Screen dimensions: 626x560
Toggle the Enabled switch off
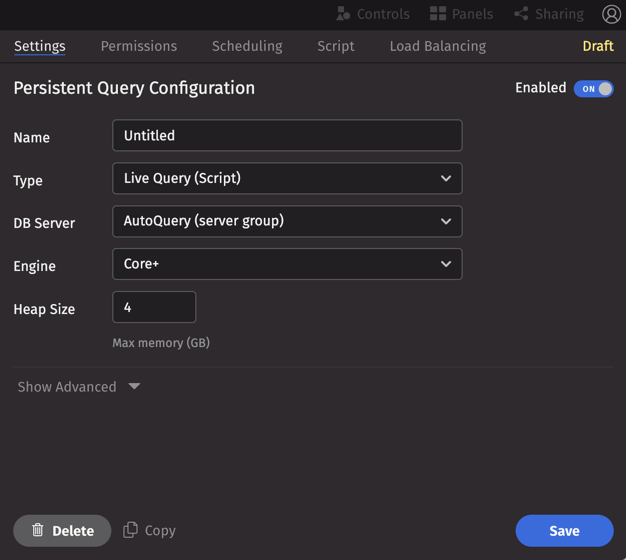(593, 89)
